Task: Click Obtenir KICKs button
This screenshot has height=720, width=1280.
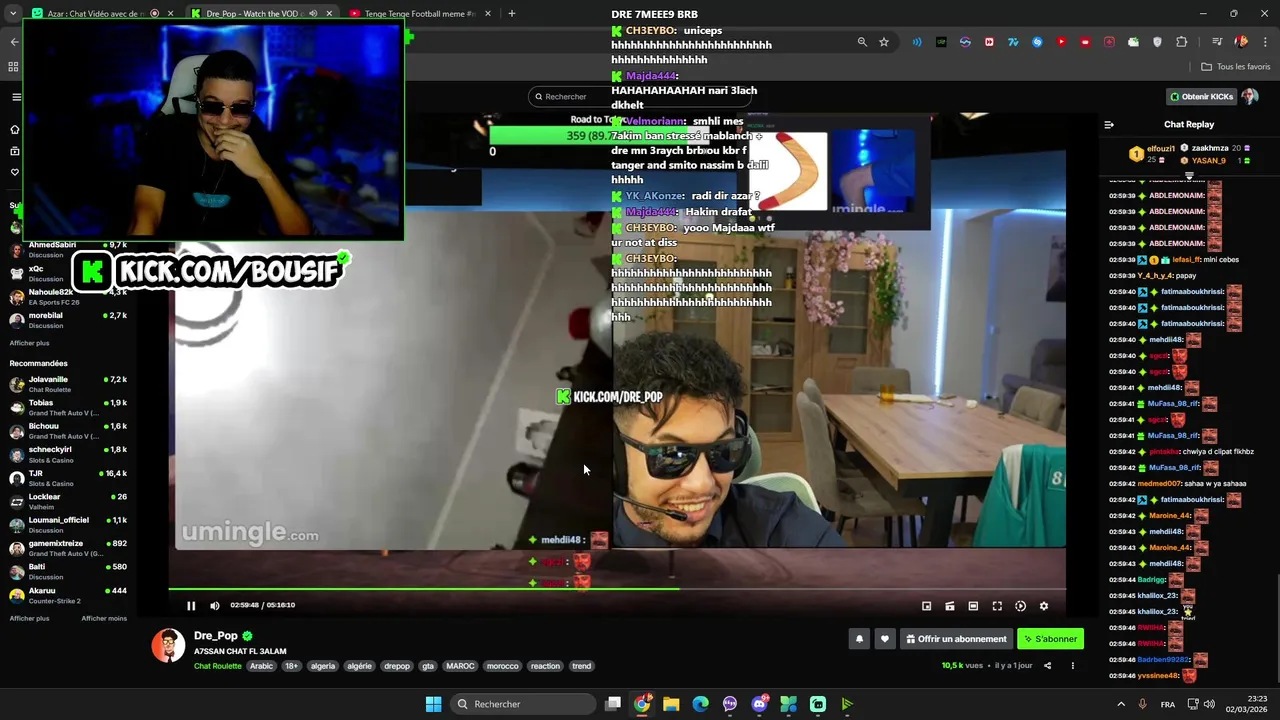Action: click(1201, 97)
